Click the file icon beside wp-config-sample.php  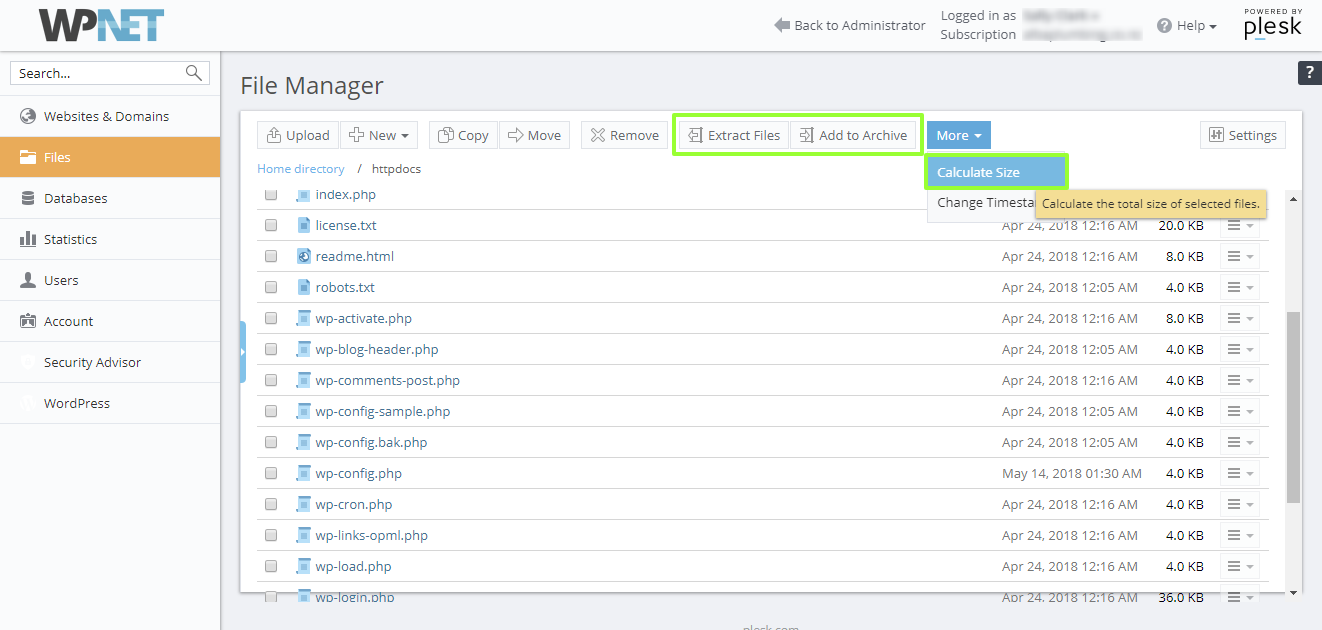[304, 411]
